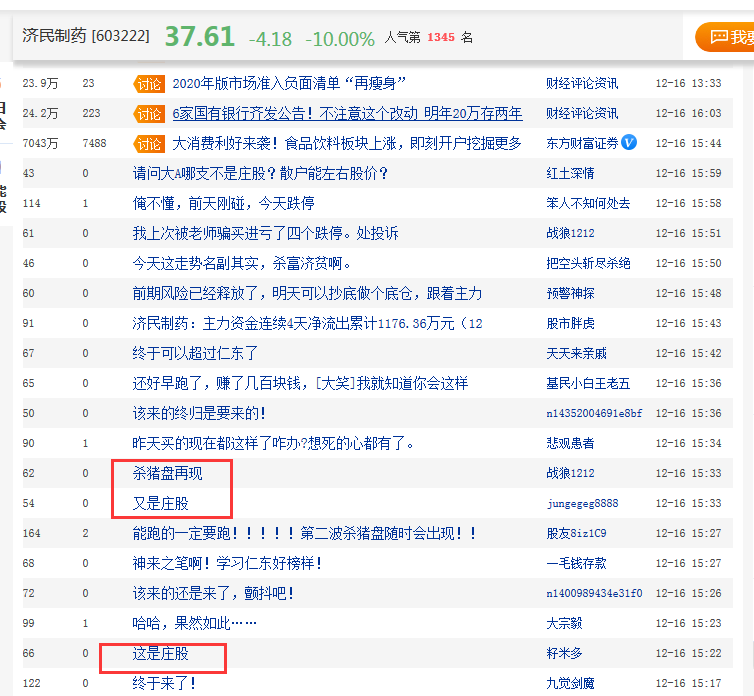Click the timestamp 12-16 15:17
This screenshot has width=754, height=696.
688,683
